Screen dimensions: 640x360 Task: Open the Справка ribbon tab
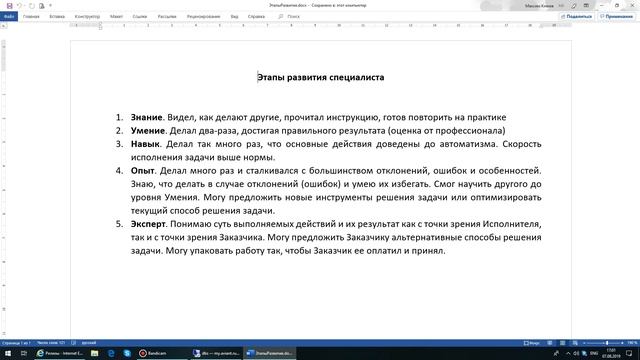(256, 17)
